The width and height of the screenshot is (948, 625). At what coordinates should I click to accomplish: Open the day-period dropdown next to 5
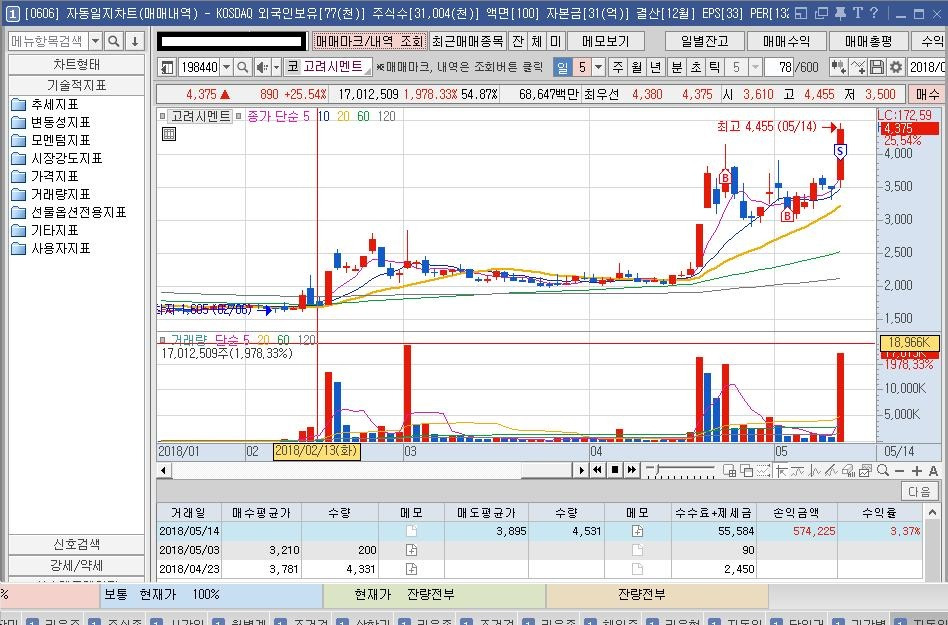pyautogui.click(x=599, y=67)
